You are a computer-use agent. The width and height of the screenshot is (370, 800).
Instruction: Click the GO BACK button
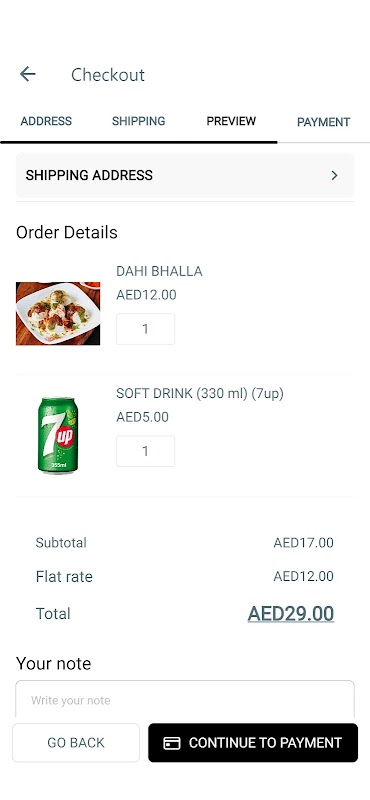tap(76, 743)
